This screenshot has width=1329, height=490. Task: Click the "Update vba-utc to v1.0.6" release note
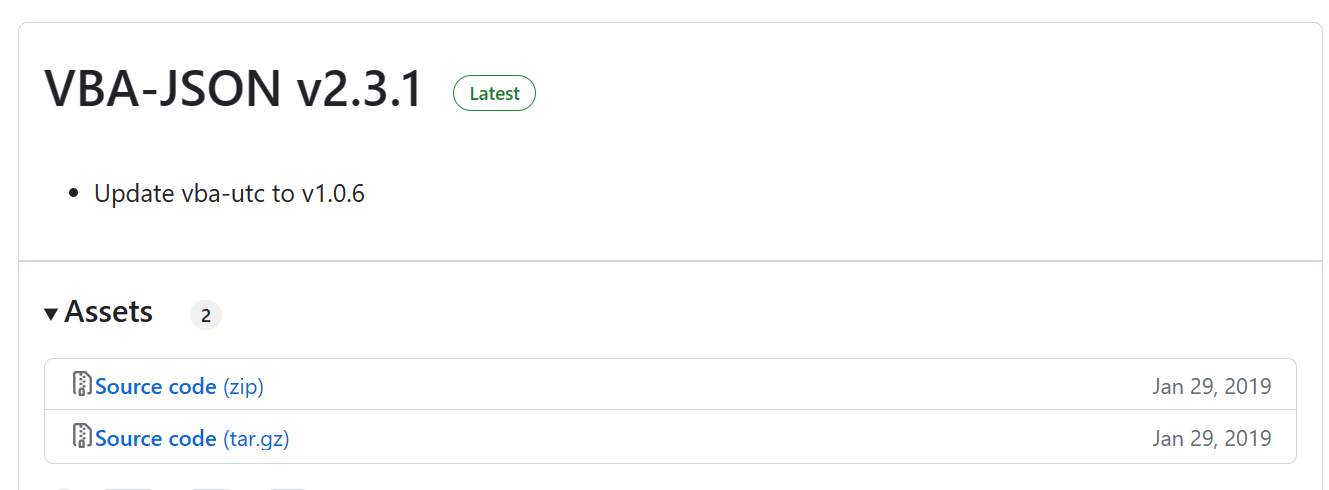pos(229,193)
